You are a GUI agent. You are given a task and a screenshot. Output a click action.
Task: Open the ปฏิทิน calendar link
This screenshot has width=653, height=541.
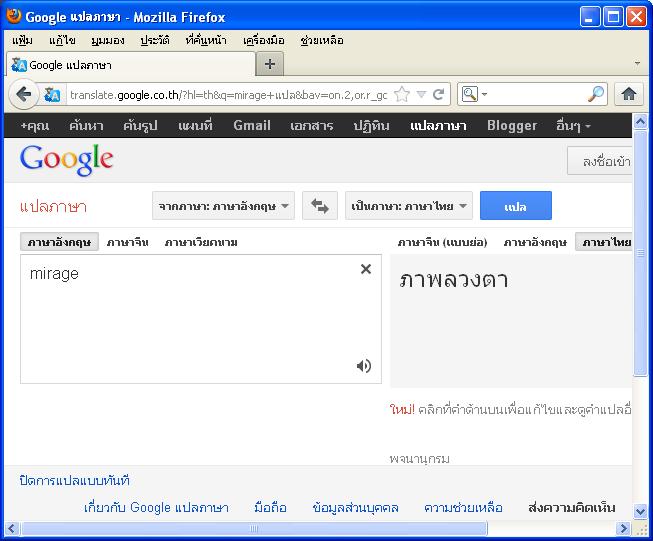click(x=371, y=125)
